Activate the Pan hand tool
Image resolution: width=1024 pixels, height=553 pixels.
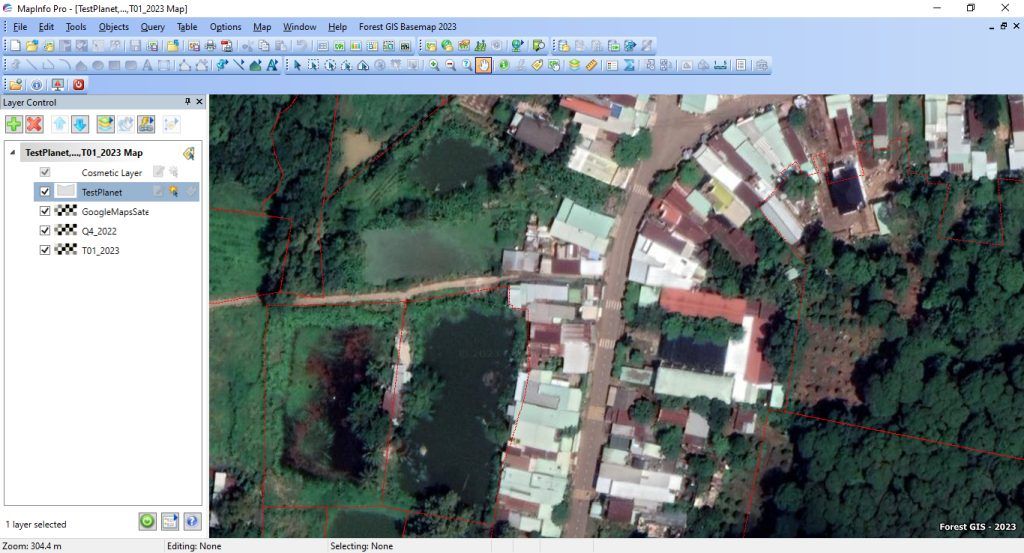pyautogui.click(x=483, y=65)
